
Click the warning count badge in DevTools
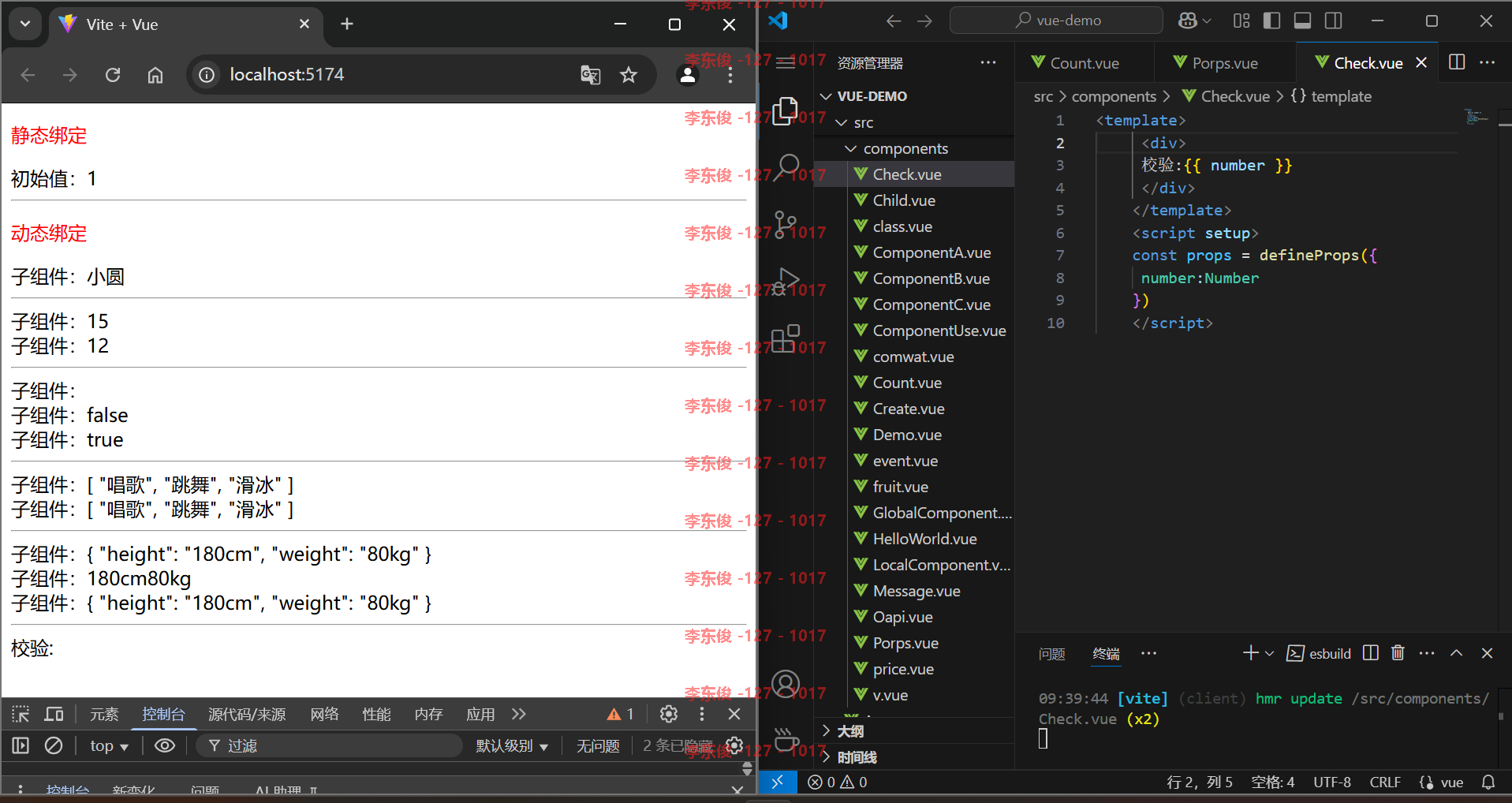coord(621,714)
